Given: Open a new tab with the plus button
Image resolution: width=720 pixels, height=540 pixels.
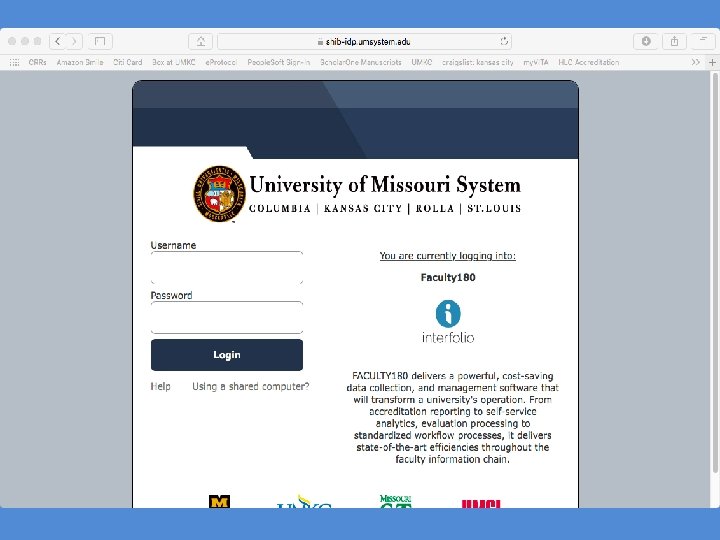Looking at the screenshot, I should (x=712, y=62).
